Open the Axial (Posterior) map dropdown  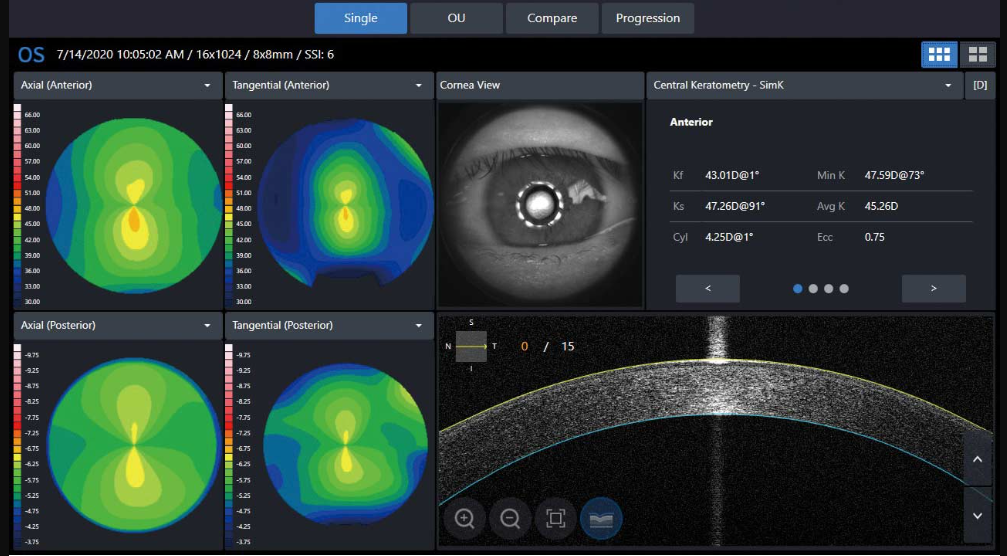117,325
